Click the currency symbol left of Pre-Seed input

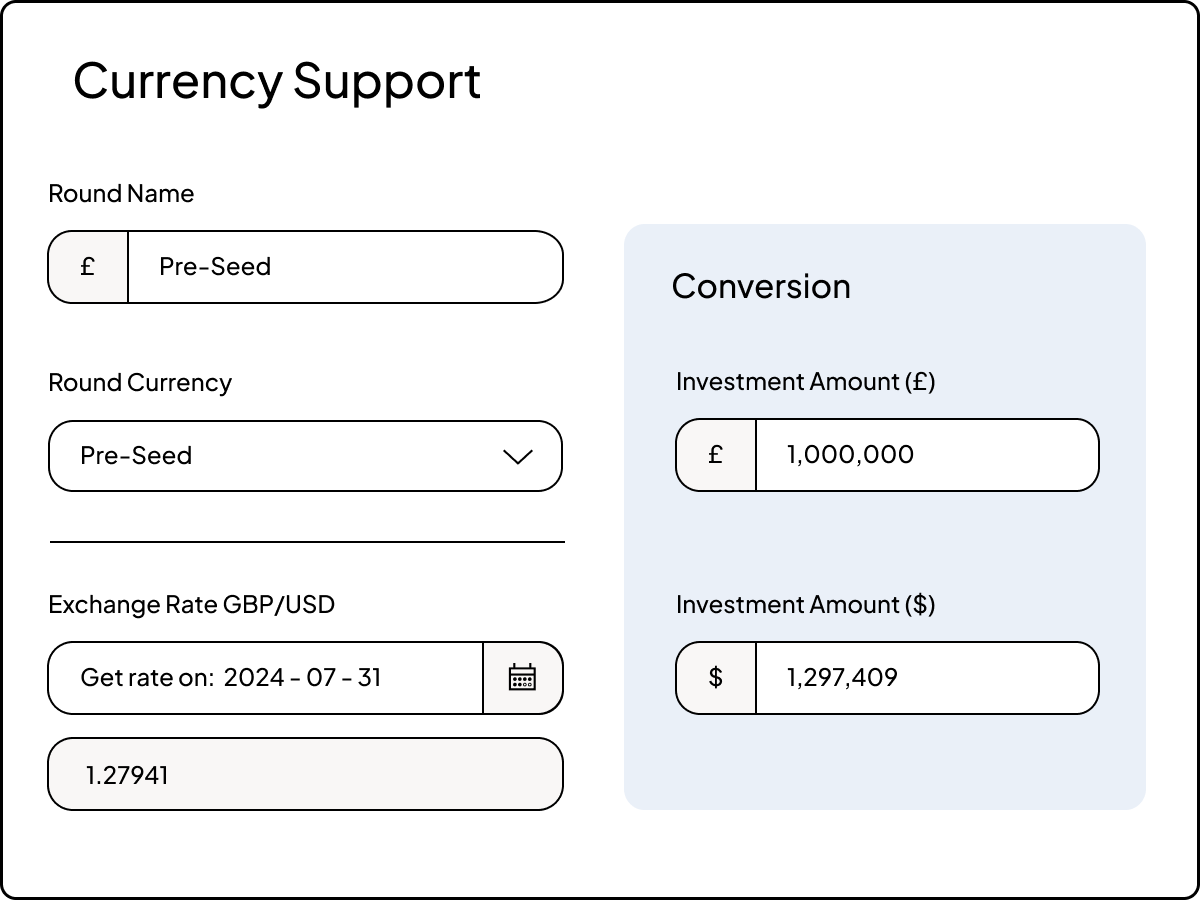88,266
